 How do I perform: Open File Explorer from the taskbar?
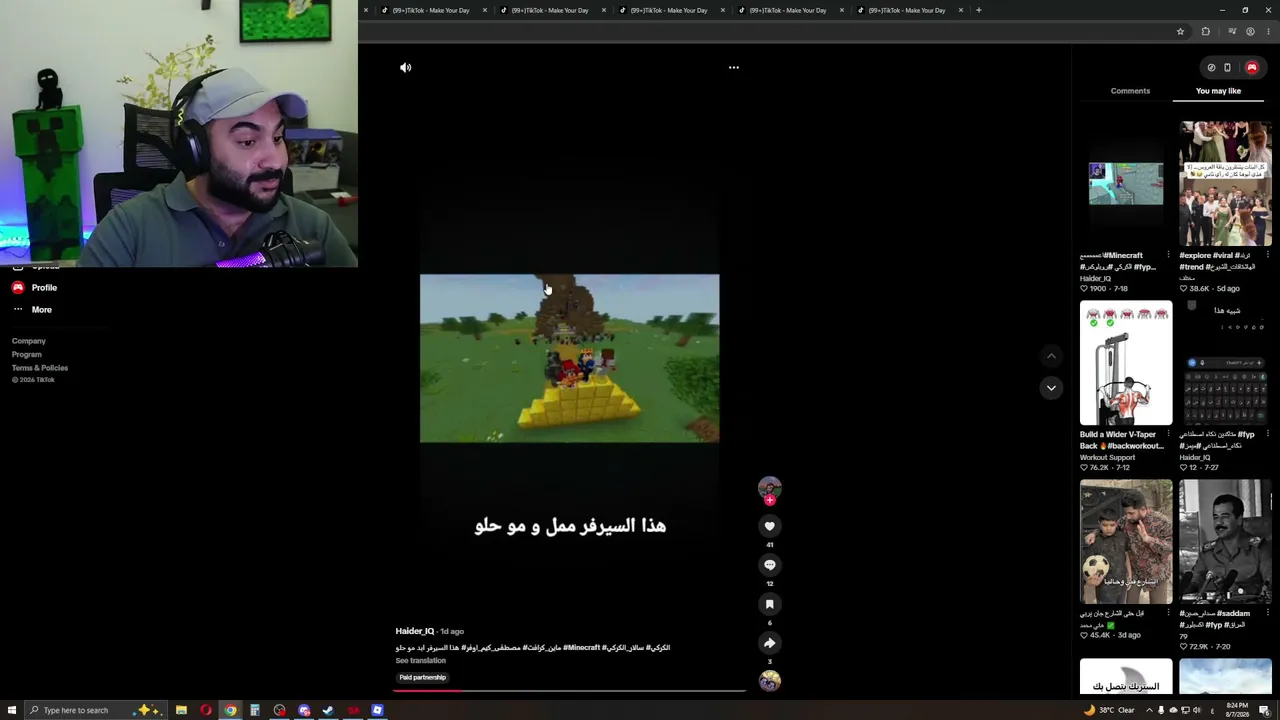[x=181, y=710]
